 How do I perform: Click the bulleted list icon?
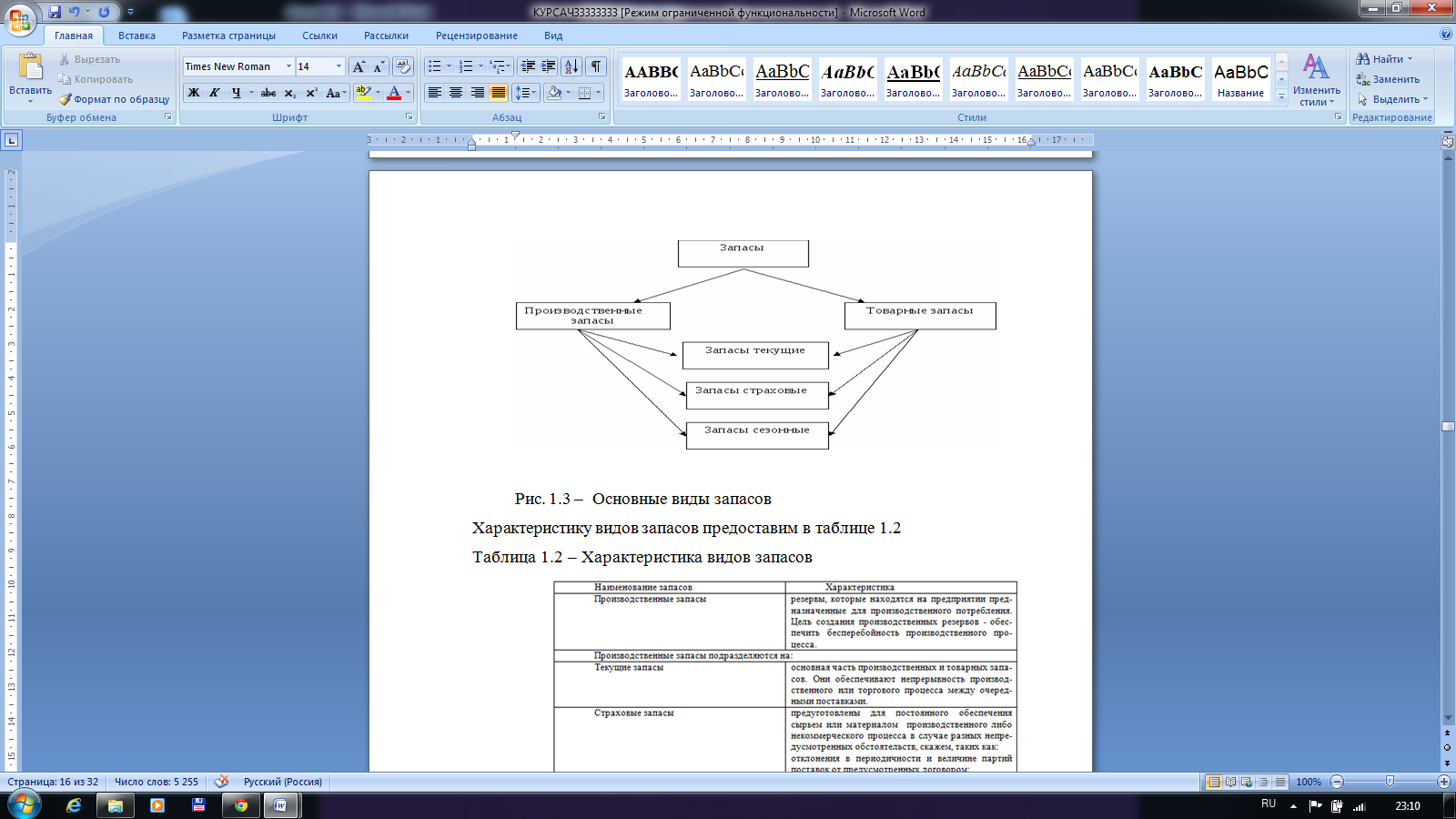[x=435, y=66]
